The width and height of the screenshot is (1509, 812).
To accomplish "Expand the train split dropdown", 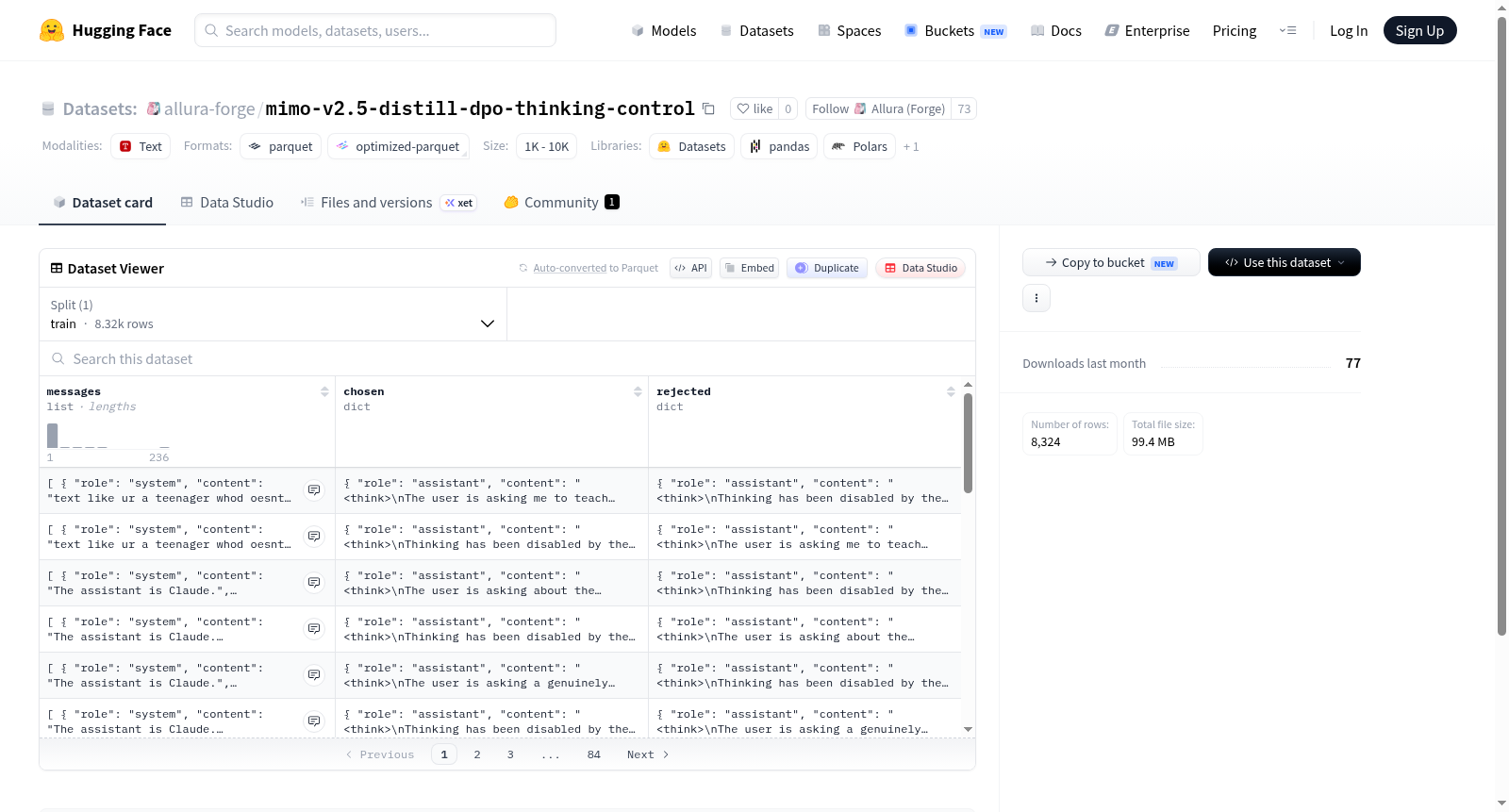I will click(x=273, y=314).
